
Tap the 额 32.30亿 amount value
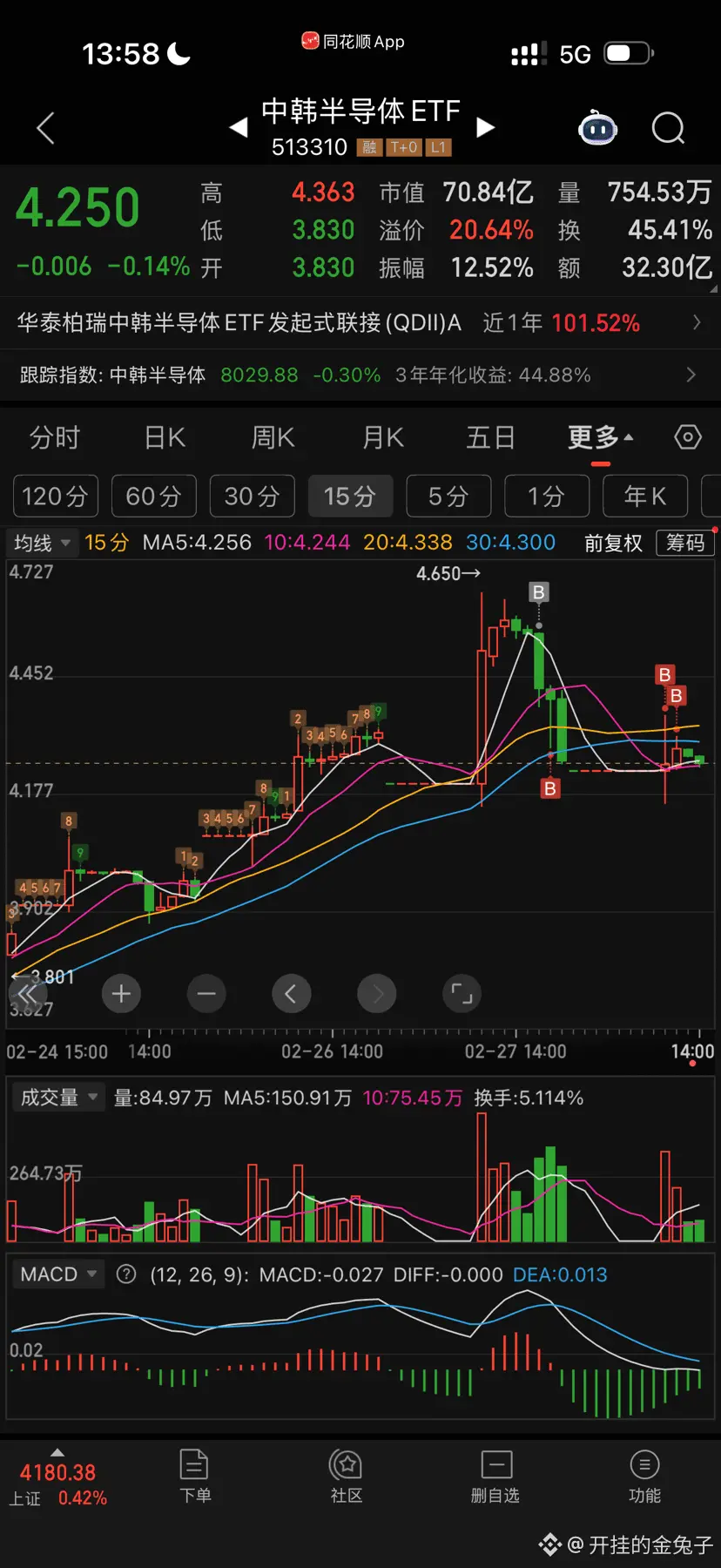[x=667, y=267]
